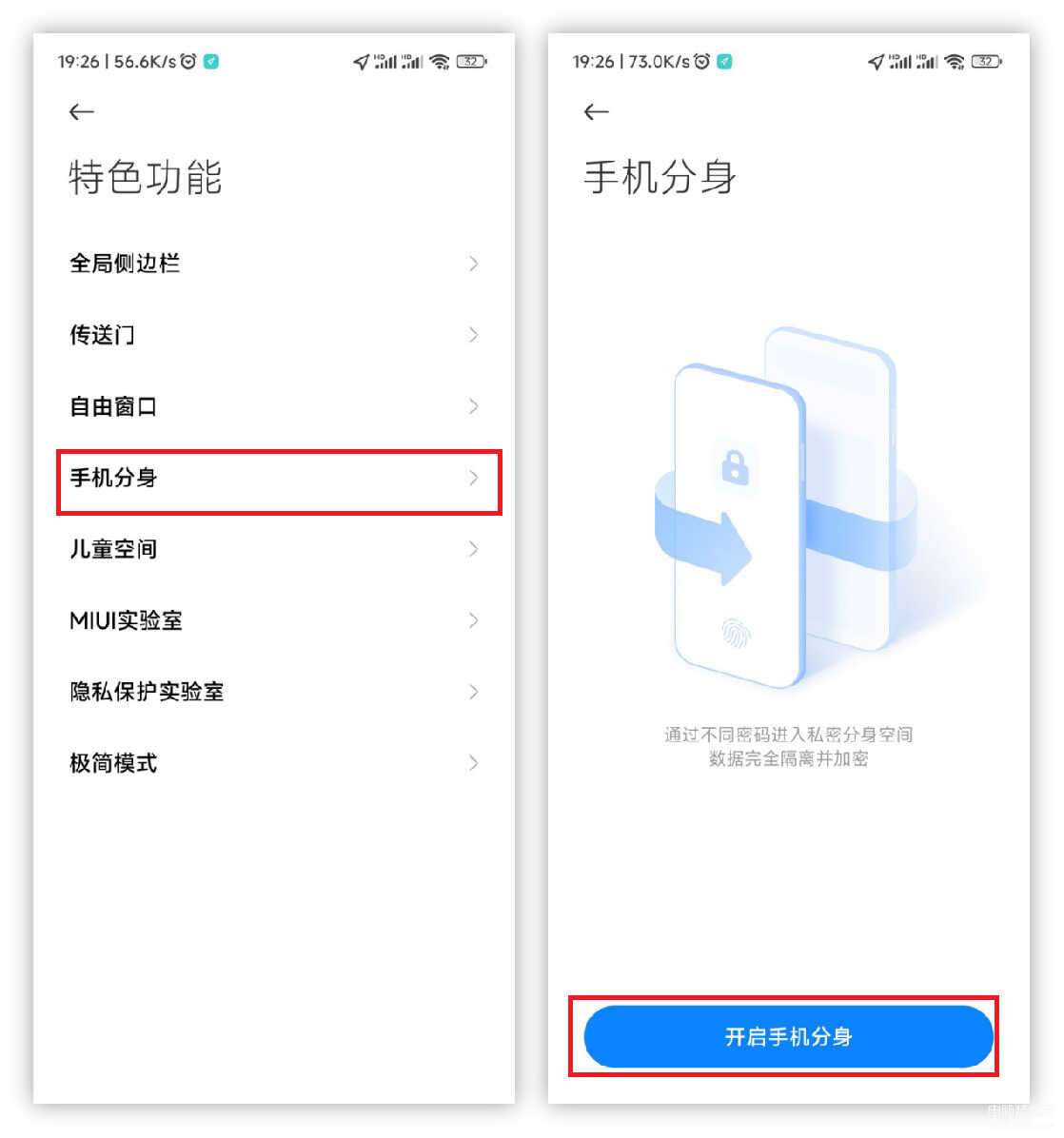1064x1138 pixels.
Task: Open MIUI实验室 settings entry
Action: [274, 620]
